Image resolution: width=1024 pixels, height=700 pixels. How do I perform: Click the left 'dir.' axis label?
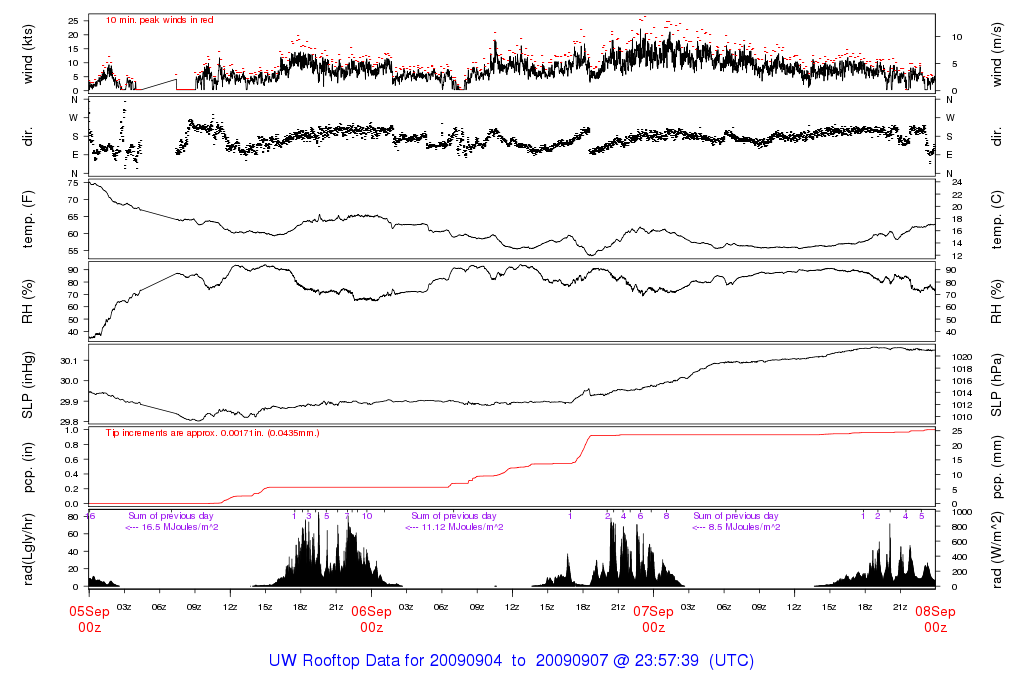[28, 137]
